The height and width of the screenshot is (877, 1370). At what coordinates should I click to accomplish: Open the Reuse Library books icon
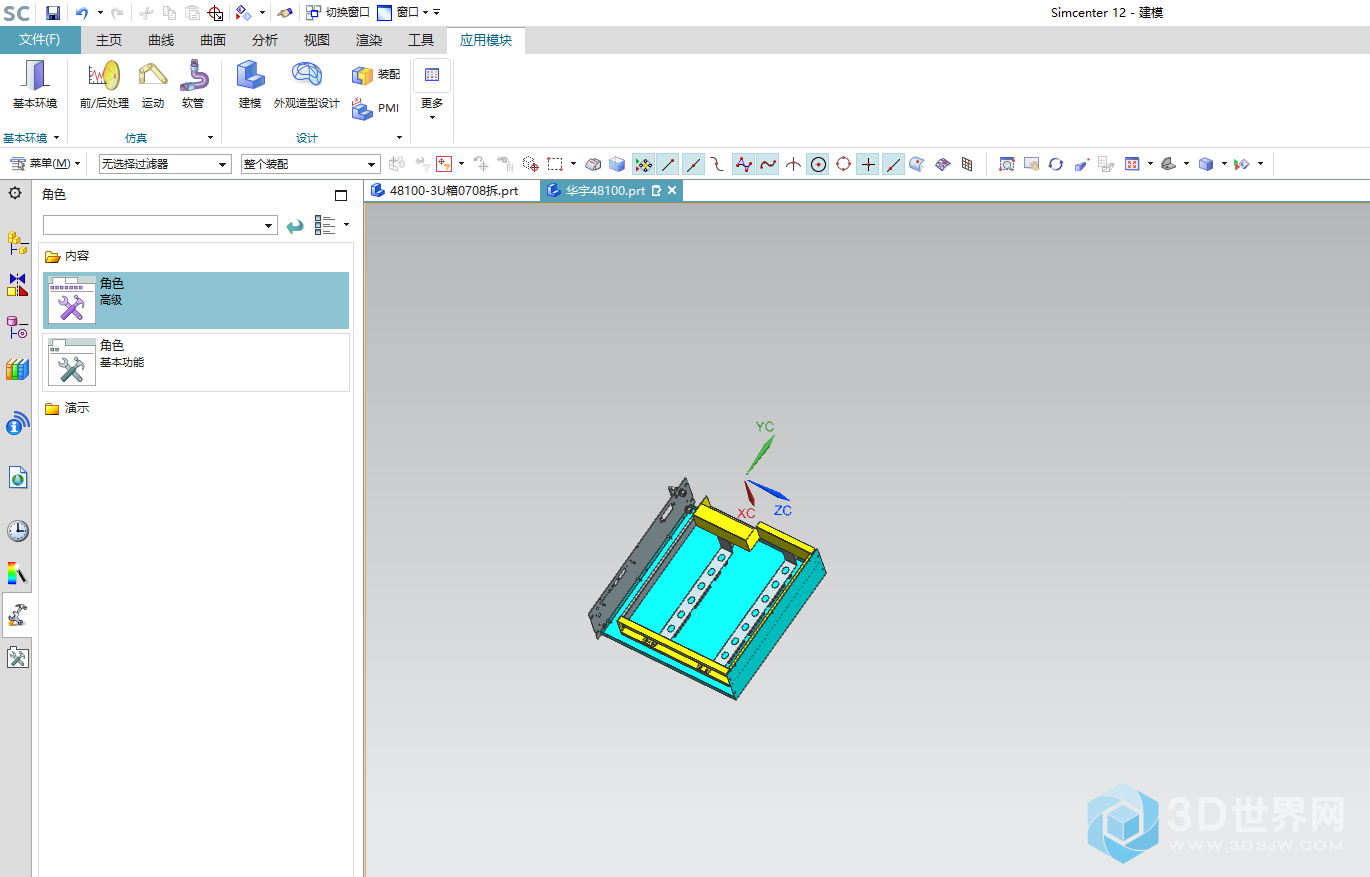(17, 369)
